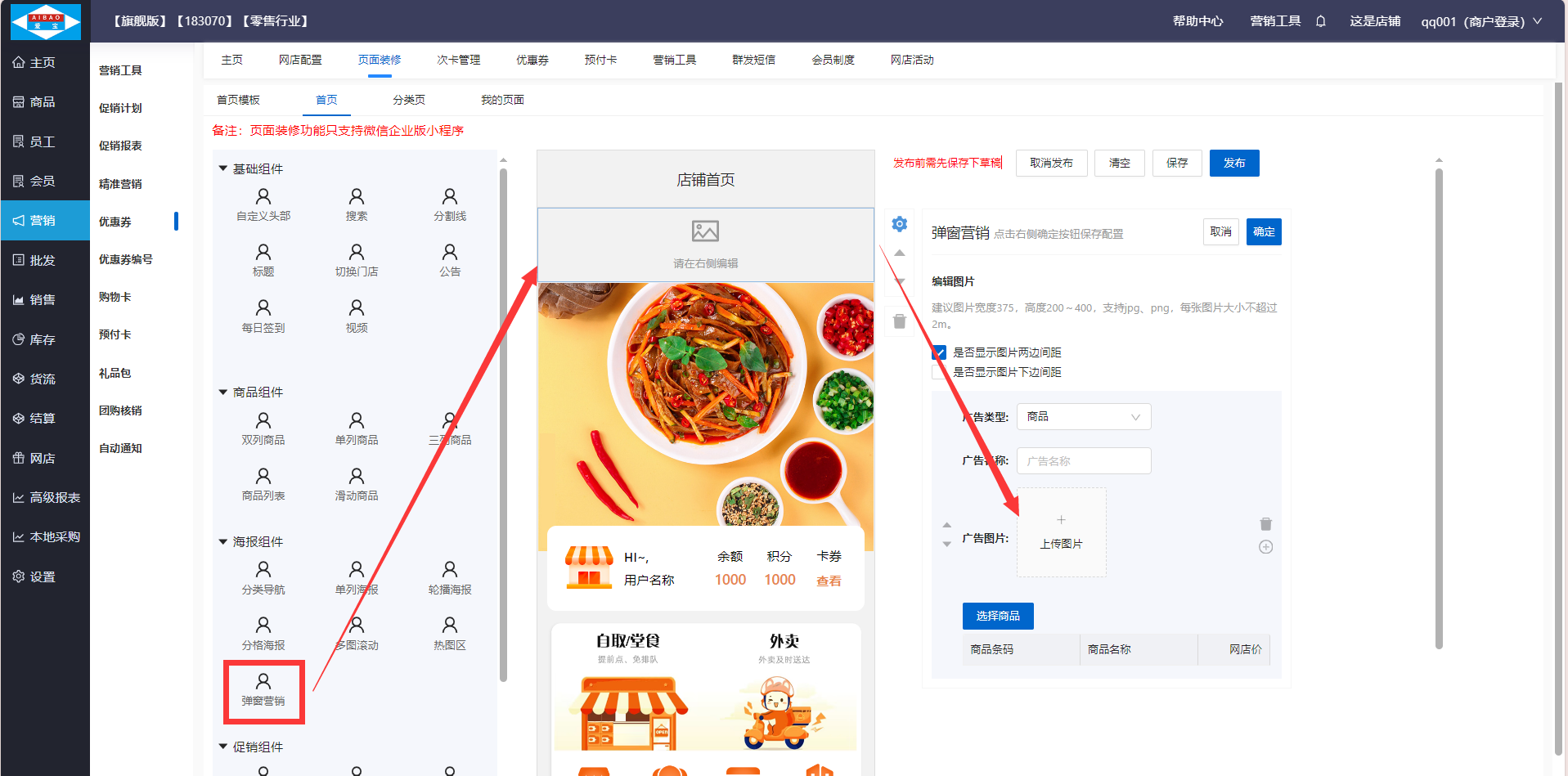Click the 选择商品 button
Image resolution: width=1568 pixels, height=776 pixels.
pyautogui.click(x=998, y=616)
